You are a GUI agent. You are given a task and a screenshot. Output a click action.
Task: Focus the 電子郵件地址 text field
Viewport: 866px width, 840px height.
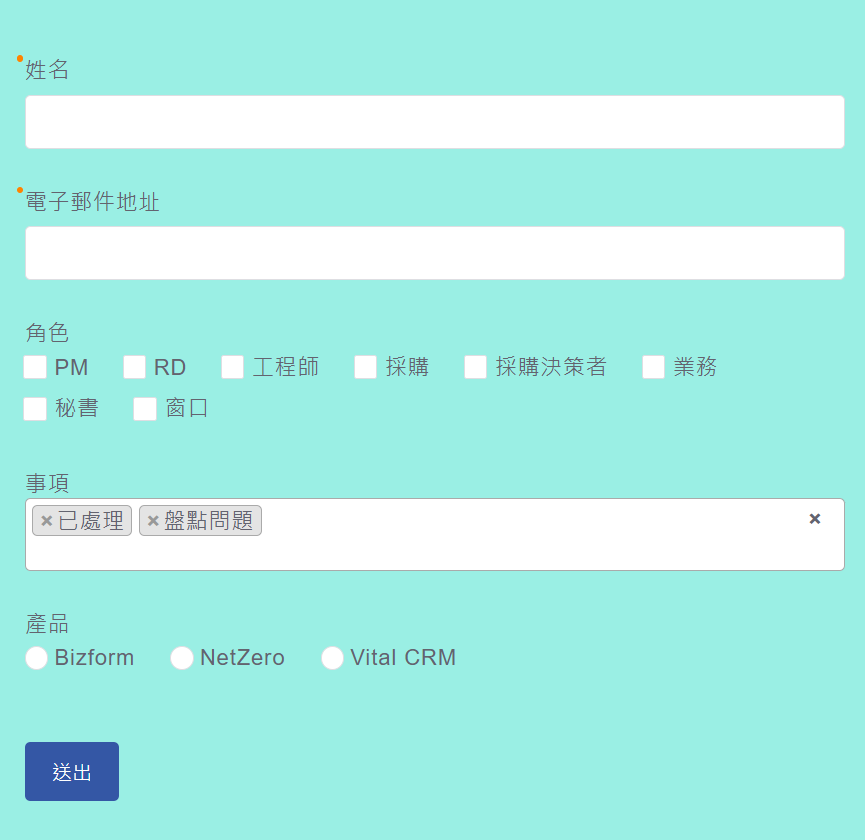(435, 253)
